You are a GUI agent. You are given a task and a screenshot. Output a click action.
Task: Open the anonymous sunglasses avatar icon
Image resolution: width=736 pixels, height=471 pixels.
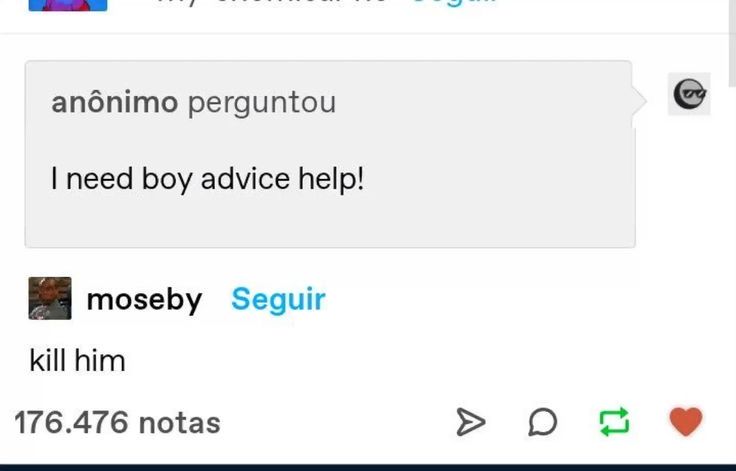pyautogui.click(x=689, y=94)
